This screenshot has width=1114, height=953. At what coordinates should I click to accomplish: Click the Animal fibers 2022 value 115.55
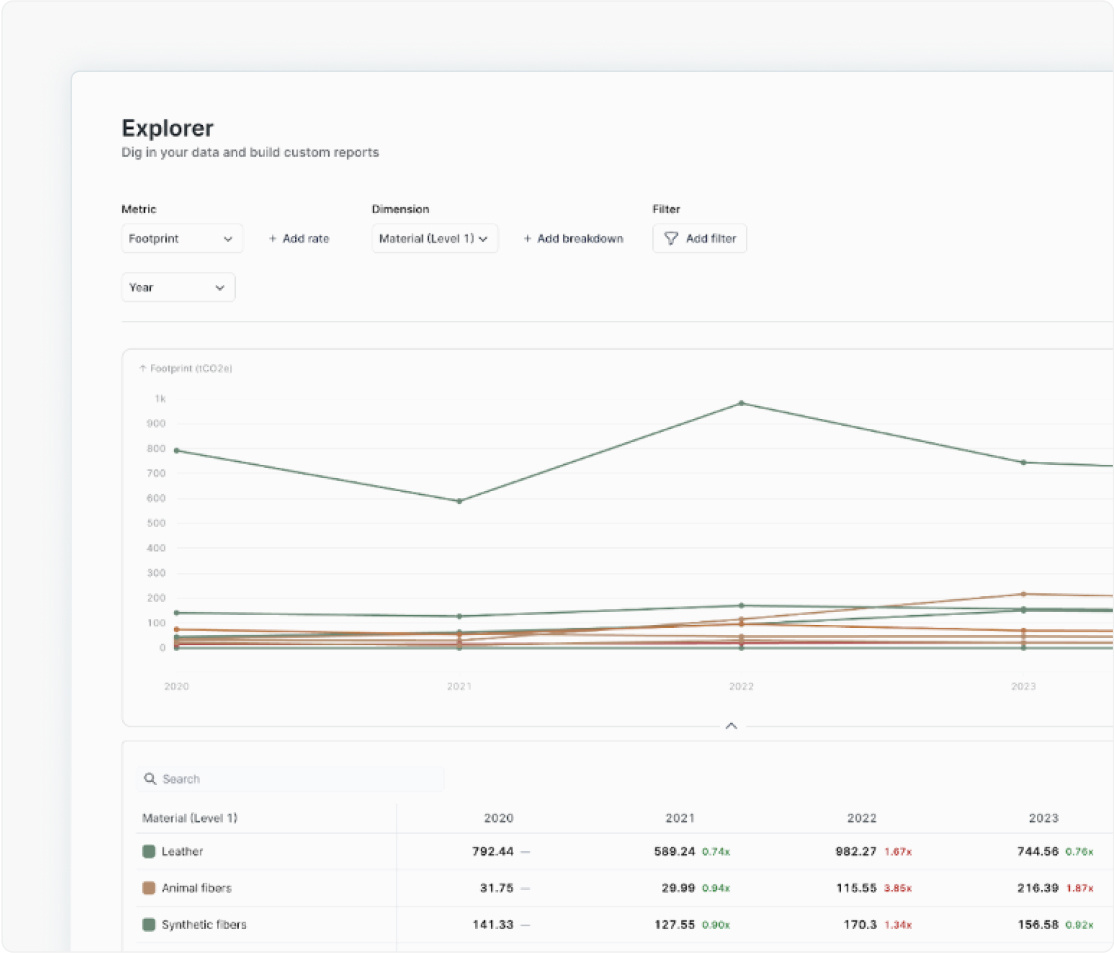(x=856, y=888)
